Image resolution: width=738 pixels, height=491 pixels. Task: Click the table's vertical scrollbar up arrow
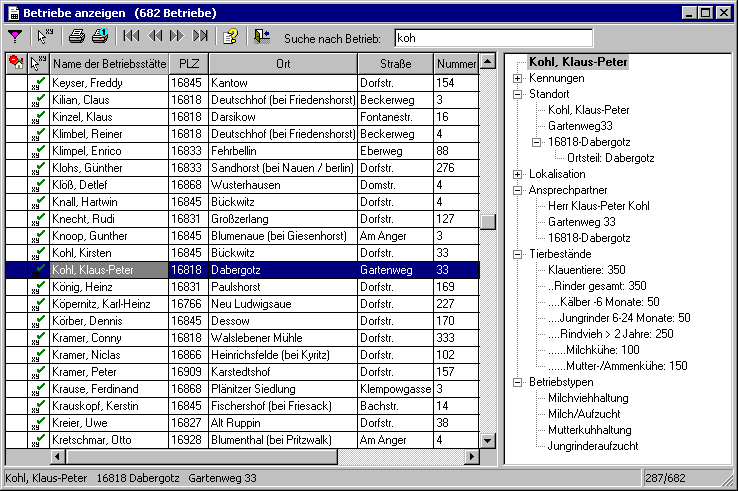click(x=488, y=61)
